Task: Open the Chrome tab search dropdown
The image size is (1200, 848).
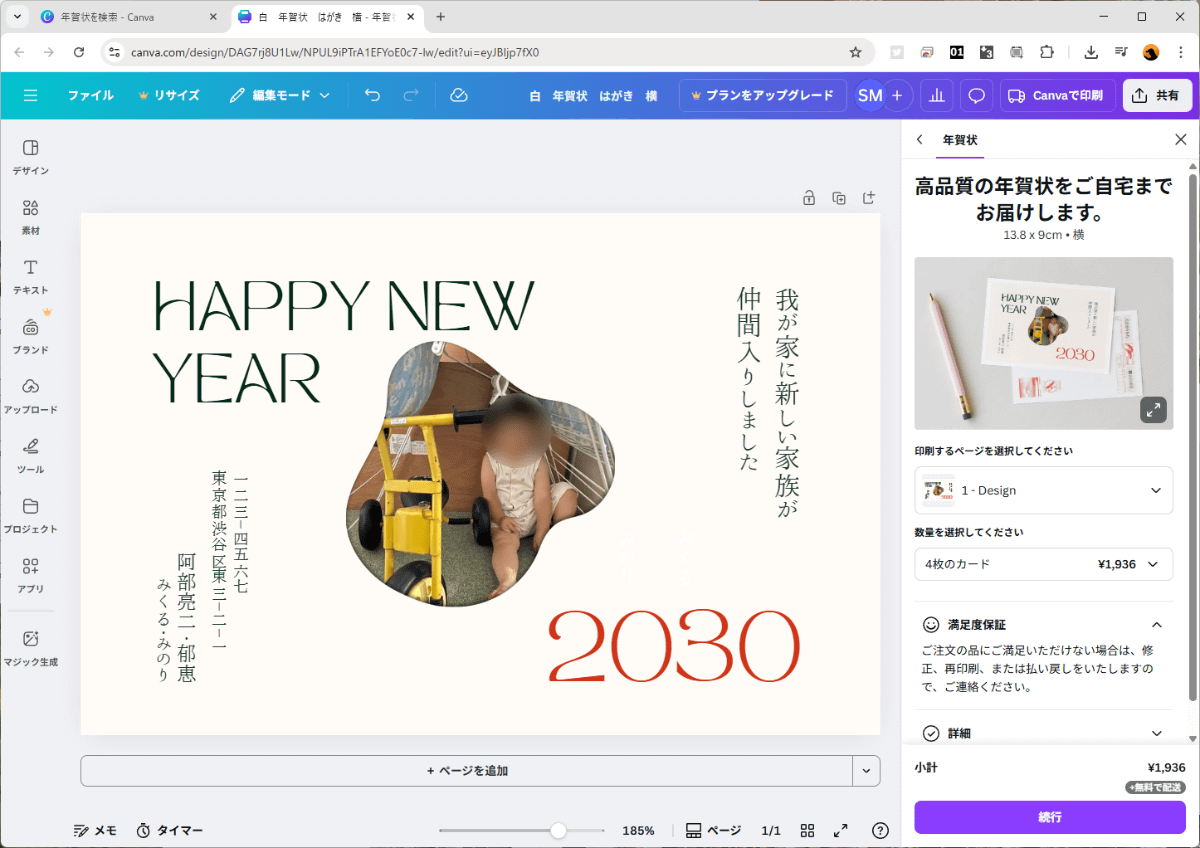Action: pos(17,17)
